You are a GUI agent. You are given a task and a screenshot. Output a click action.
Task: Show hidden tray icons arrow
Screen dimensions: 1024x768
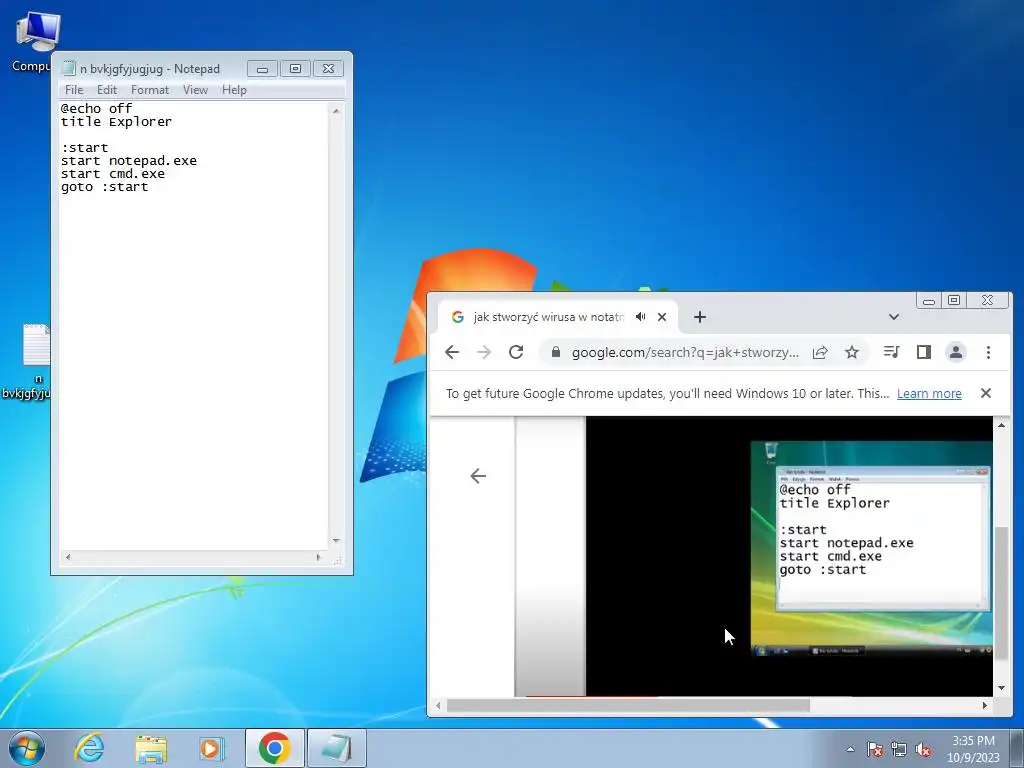[850, 749]
